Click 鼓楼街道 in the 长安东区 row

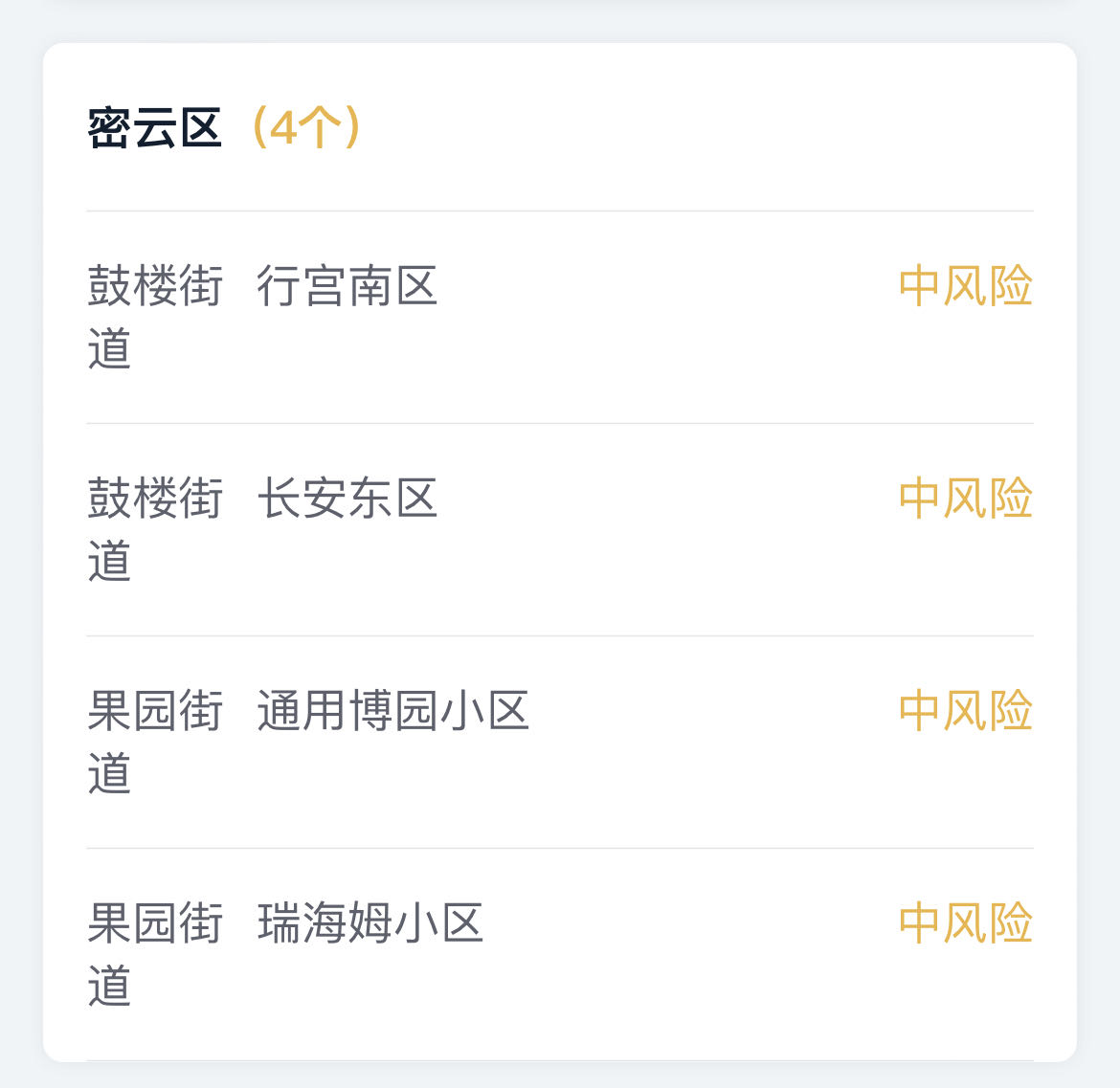coord(155,529)
